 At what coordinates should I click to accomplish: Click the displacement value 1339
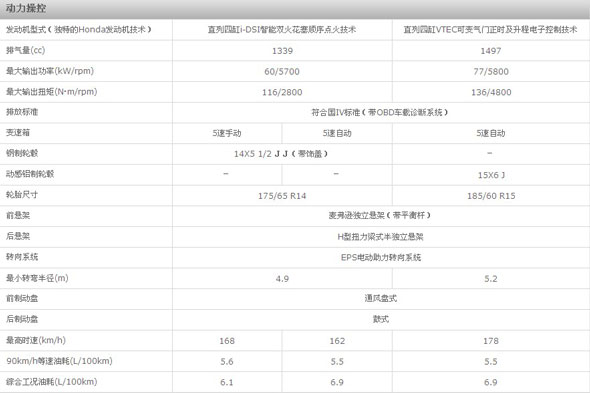point(282,51)
